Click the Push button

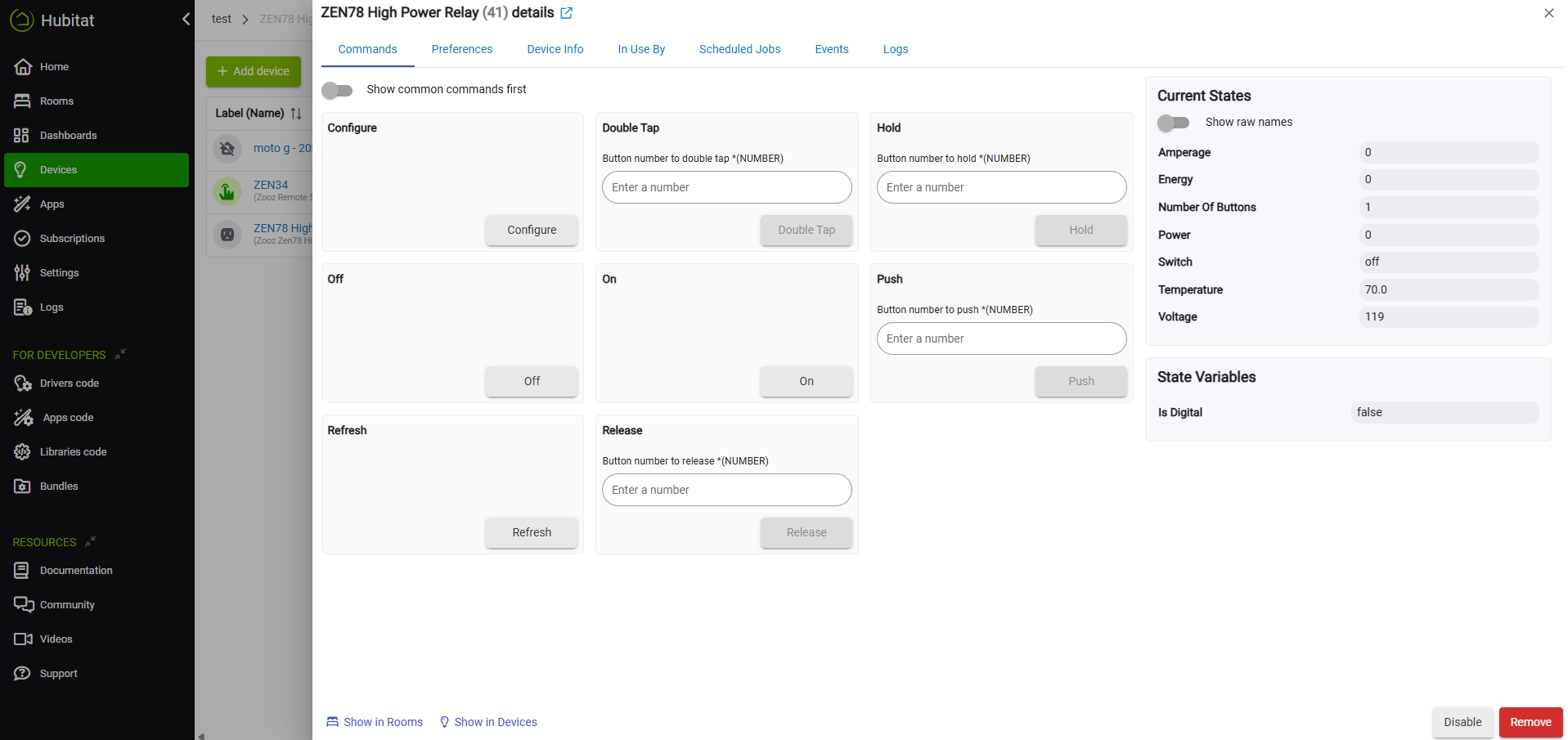pyautogui.click(x=1081, y=381)
